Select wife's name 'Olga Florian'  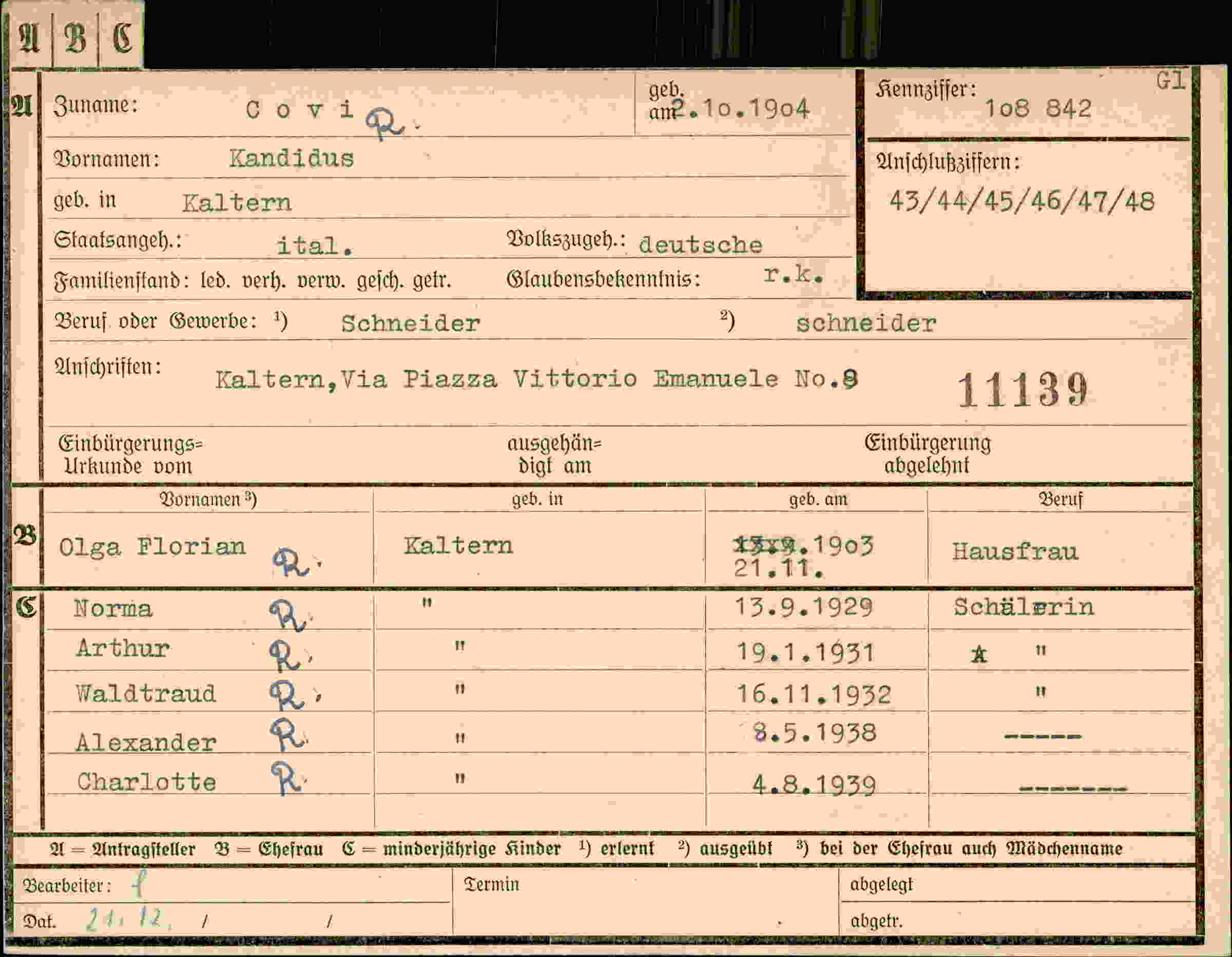click(x=152, y=547)
